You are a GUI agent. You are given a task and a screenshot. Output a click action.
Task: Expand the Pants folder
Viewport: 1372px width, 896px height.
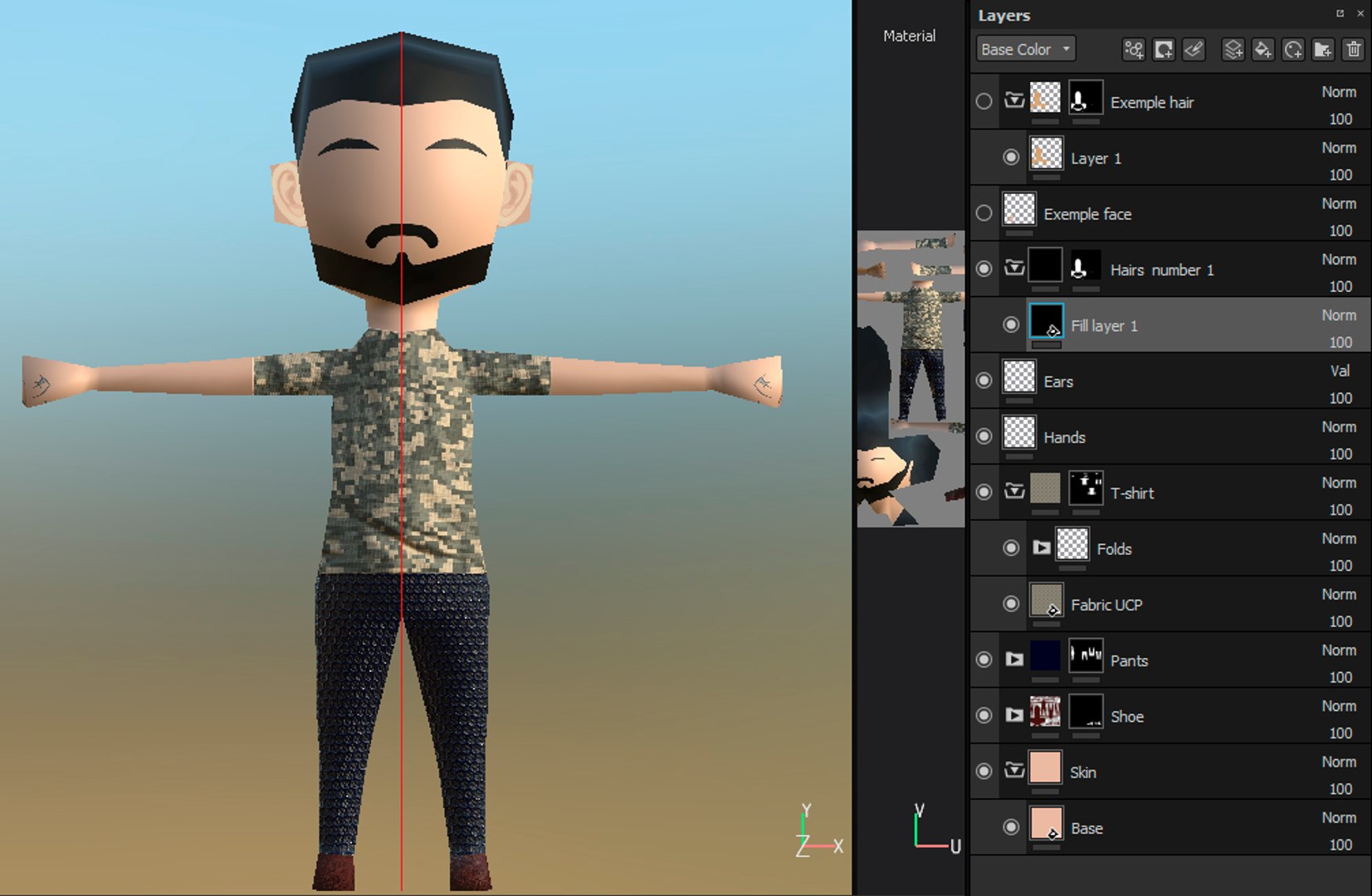tap(1013, 660)
